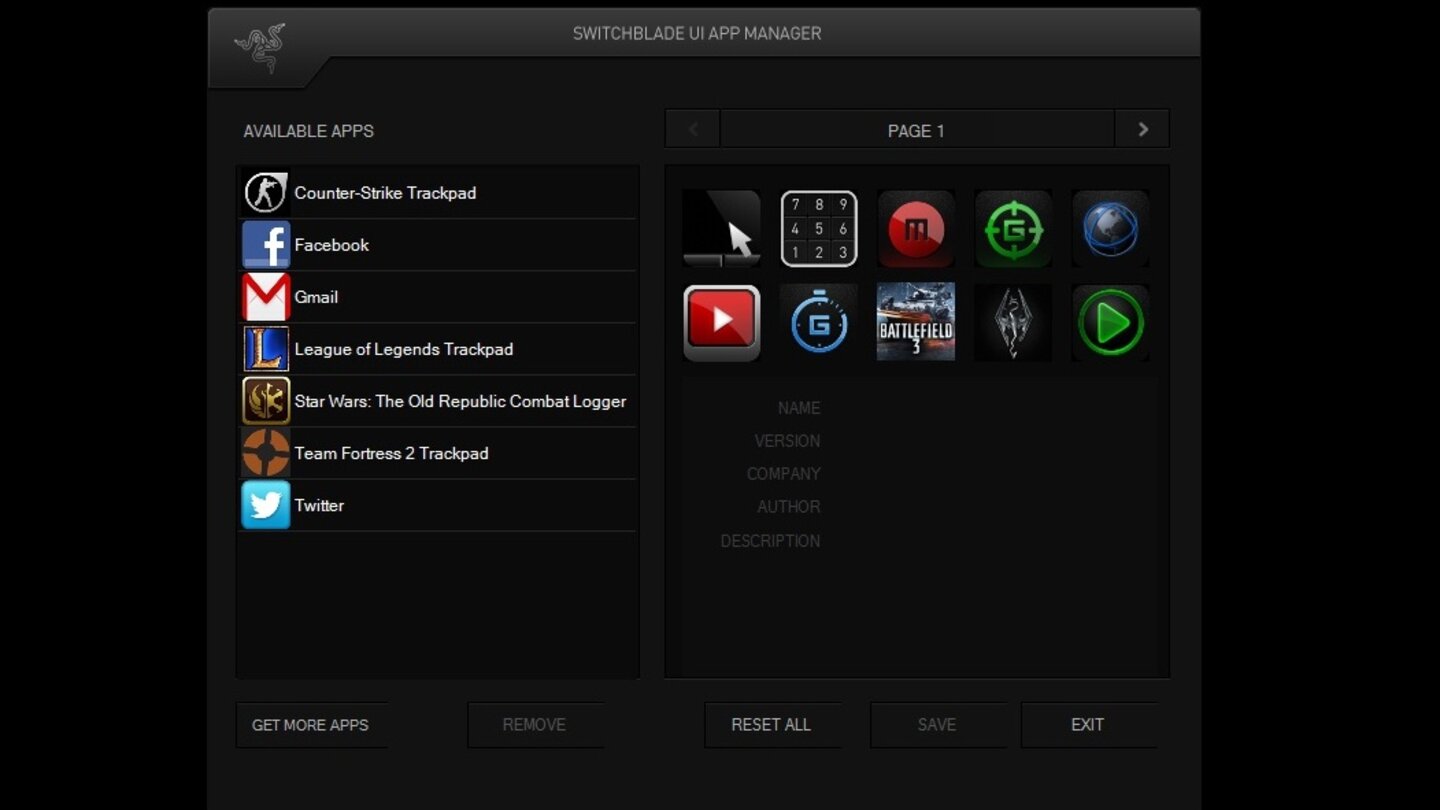Click the Team Fortress 2 icon

[x=266, y=453]
